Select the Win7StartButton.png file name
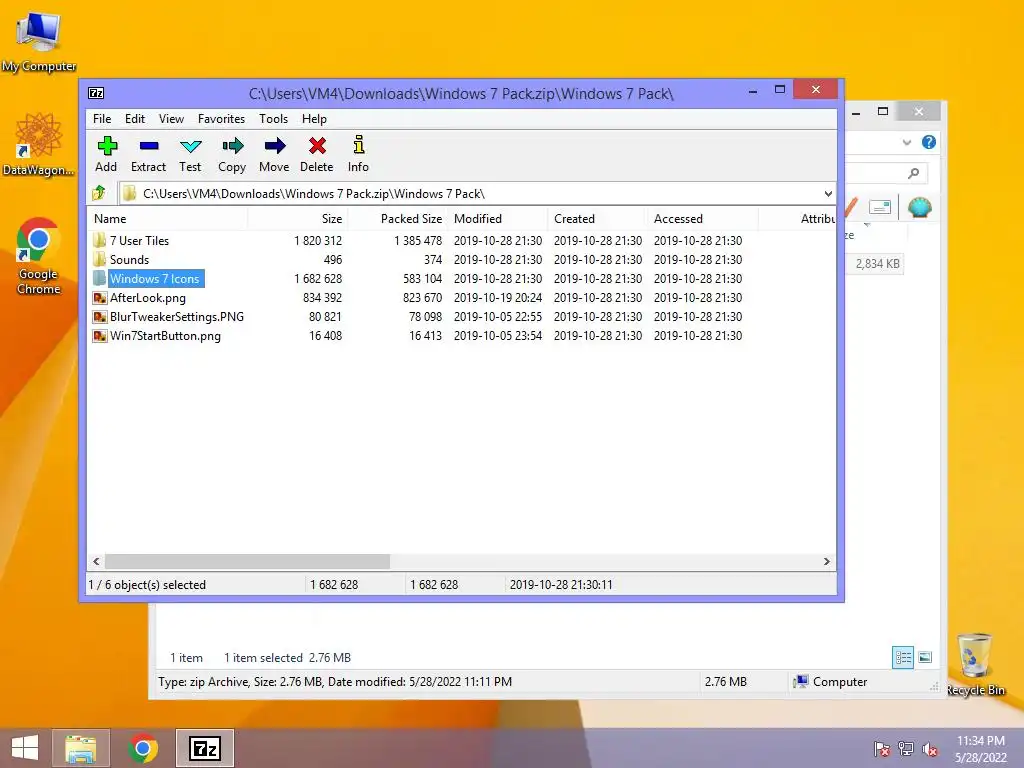The height and width of the screenshot is (768, 1024). tap(165, 336)
